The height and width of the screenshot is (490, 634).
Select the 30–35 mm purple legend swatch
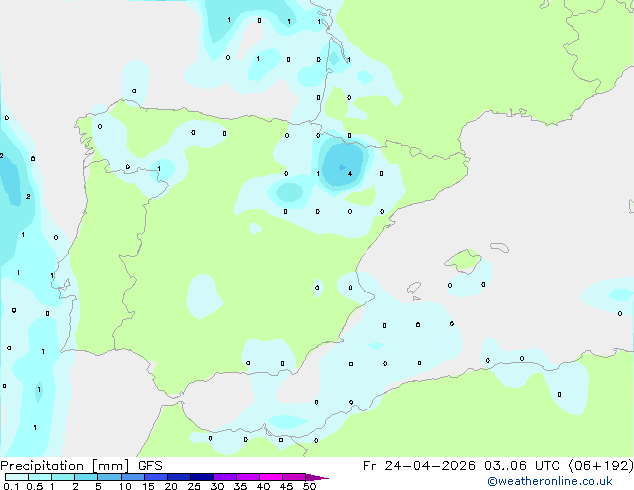(x=225, y=477)
